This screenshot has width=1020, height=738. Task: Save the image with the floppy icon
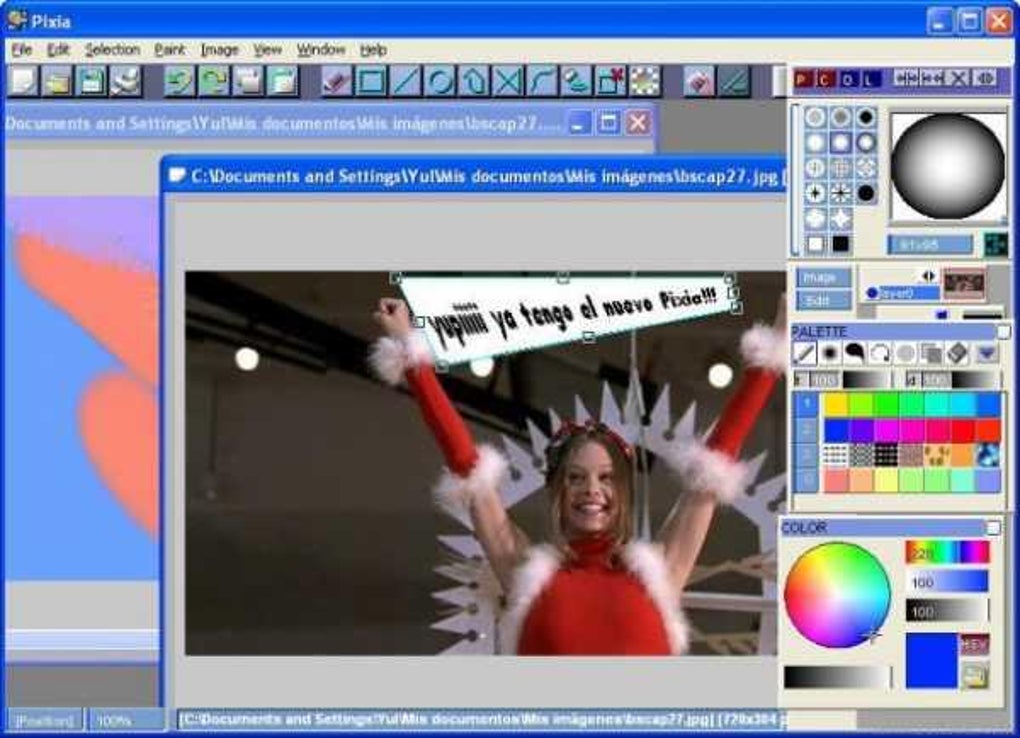(91, 82)
